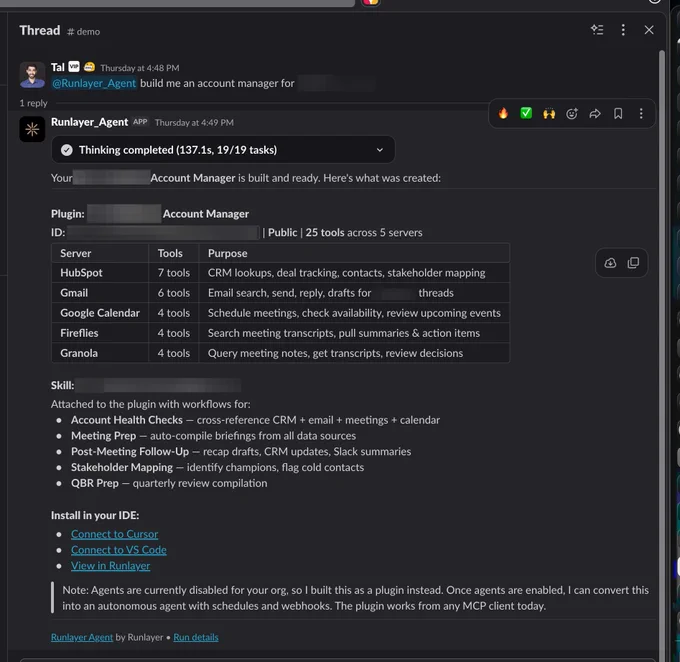The height and width of the screenshot is (662, 680).
Task: Click the Thursday at 4:49 PM timestamp
Action: [x=194, y=123]
